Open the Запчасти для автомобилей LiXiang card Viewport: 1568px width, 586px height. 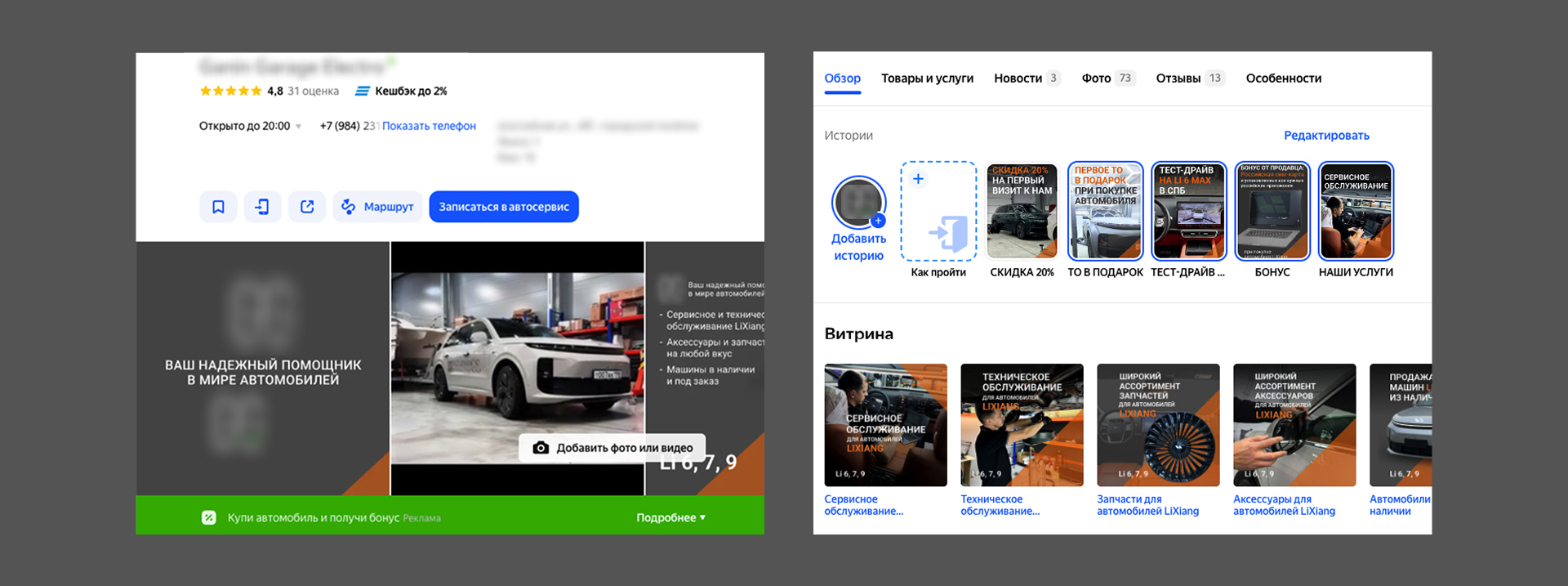click(x=1158, y=426)
